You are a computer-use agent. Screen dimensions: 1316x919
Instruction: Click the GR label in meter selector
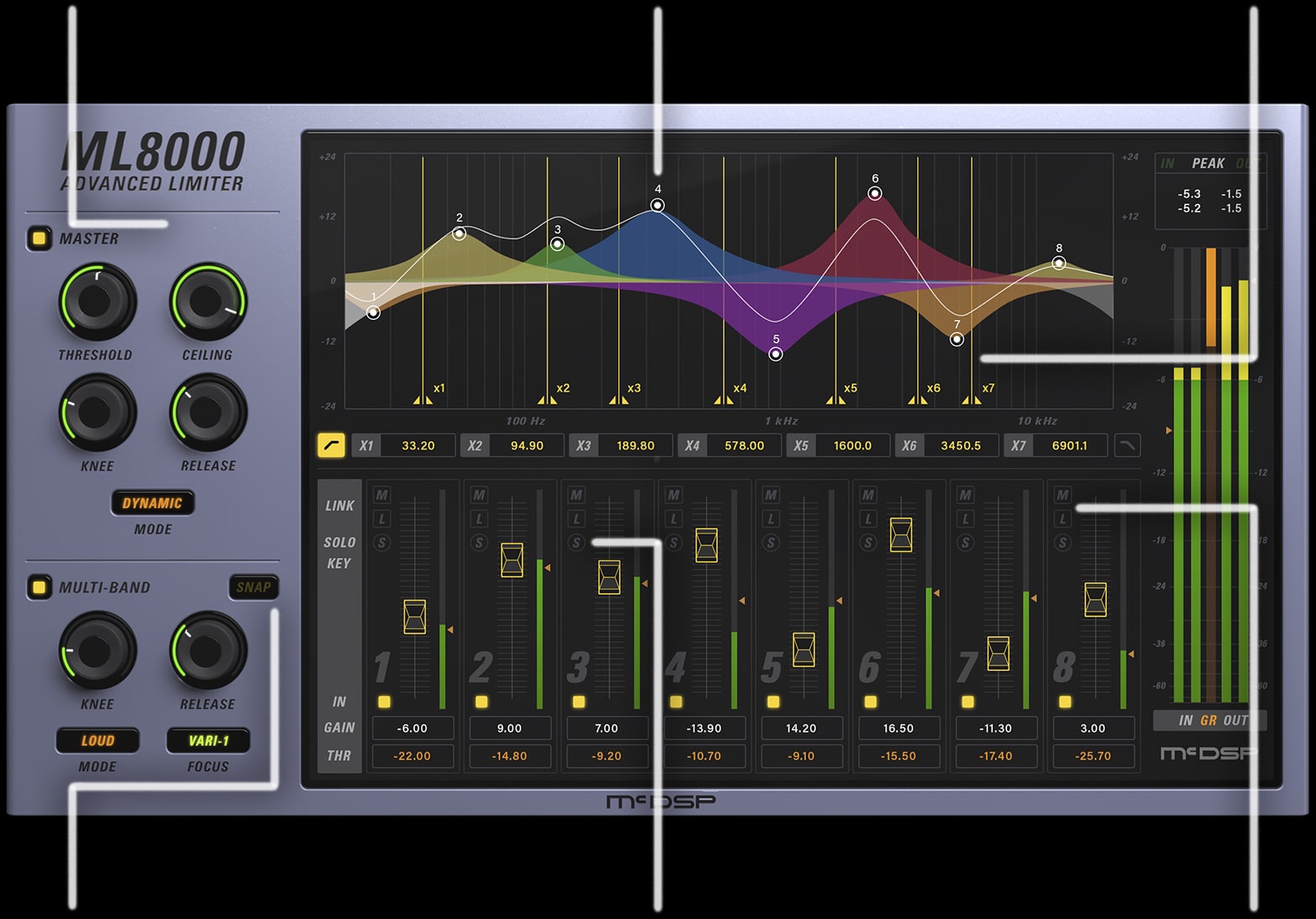pyautogui.click(x=1209, y=721)
